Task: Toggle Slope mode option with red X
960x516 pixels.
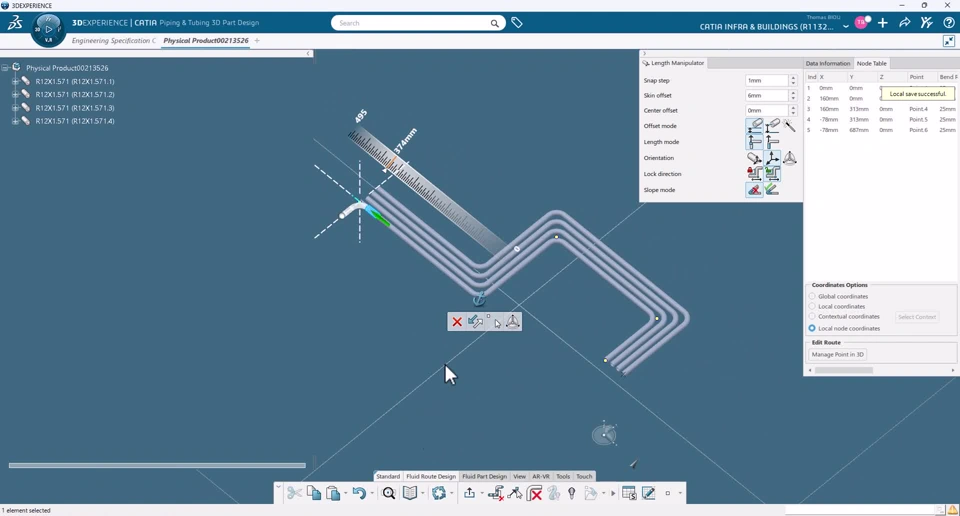Action: click(x=754, y=190)
